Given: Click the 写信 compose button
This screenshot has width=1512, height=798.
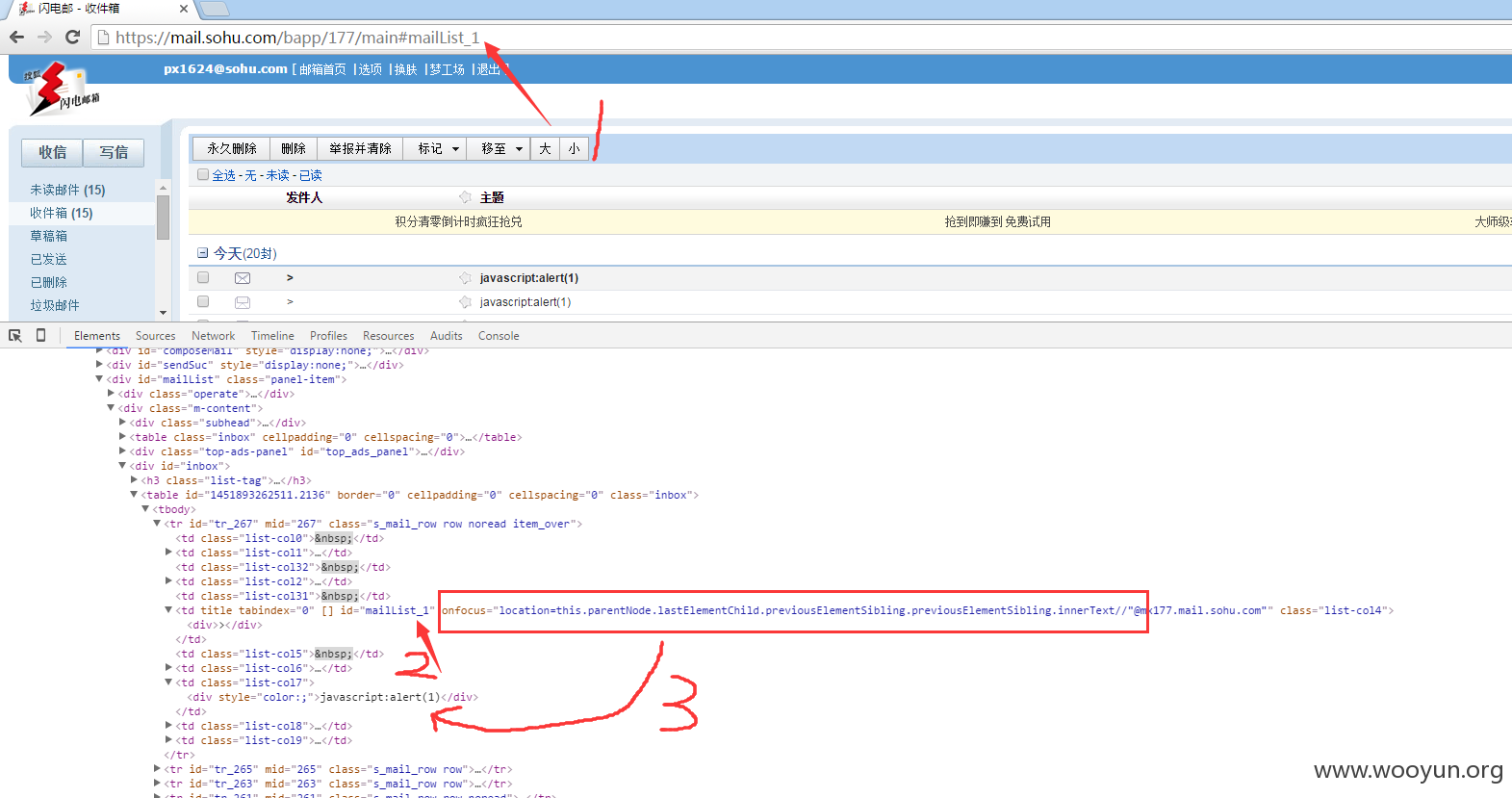Looking at the screenshot, I should pos(114,152).
